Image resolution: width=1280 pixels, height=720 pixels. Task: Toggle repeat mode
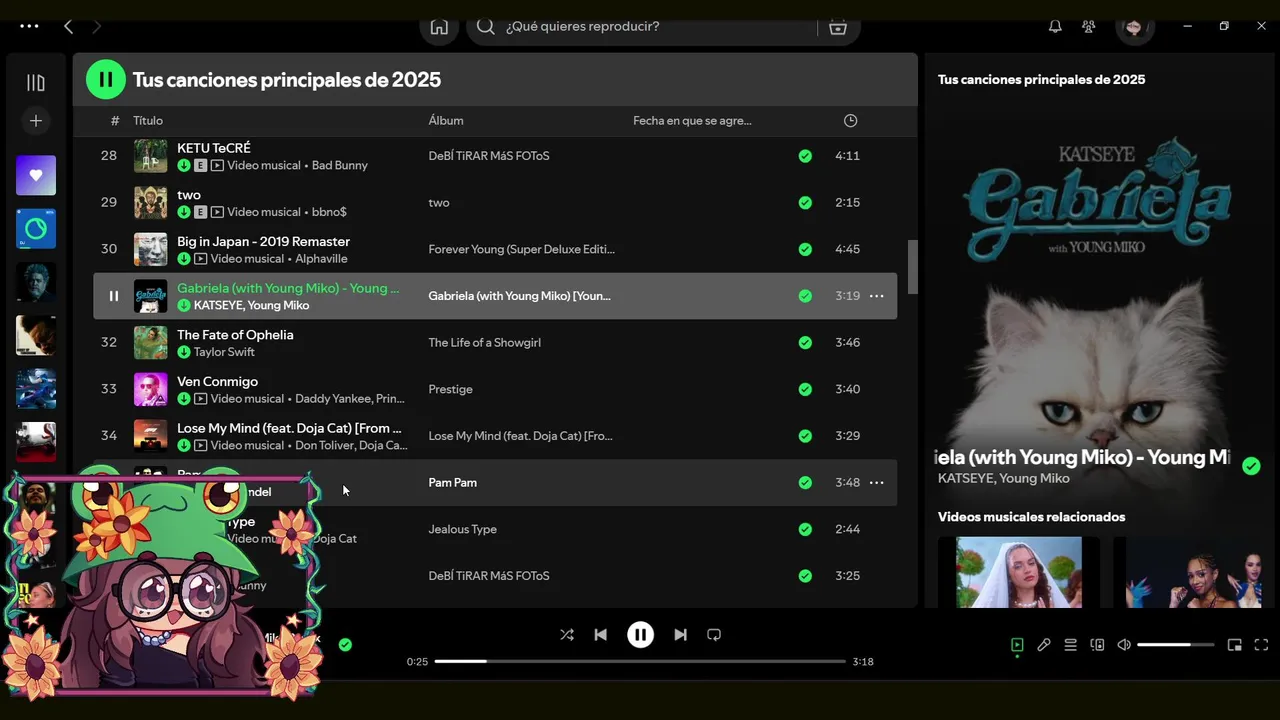(x=714, y=635)
